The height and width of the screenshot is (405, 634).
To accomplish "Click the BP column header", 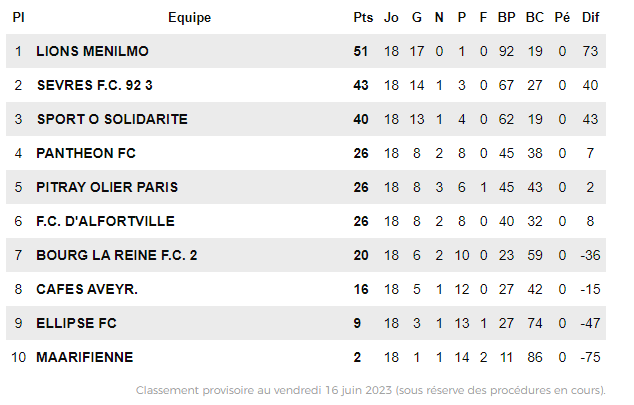I will pyautogui.click(x=507, y=17).
